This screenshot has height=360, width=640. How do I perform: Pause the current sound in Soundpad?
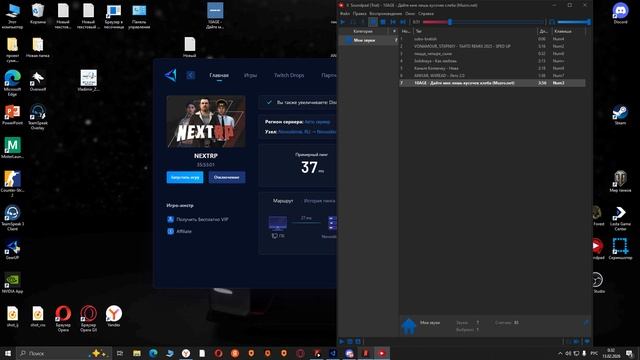tap(373, 22)
